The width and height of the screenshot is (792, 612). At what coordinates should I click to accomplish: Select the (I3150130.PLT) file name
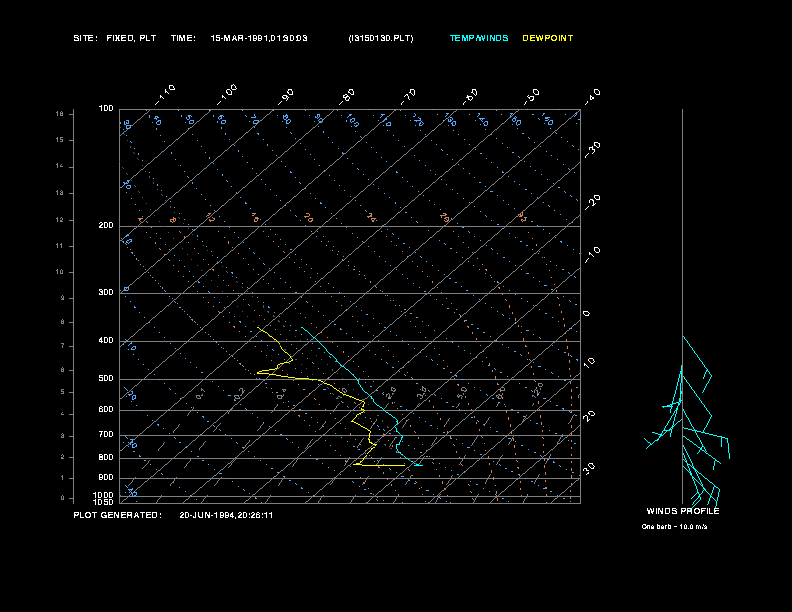(x=381, y=38)
